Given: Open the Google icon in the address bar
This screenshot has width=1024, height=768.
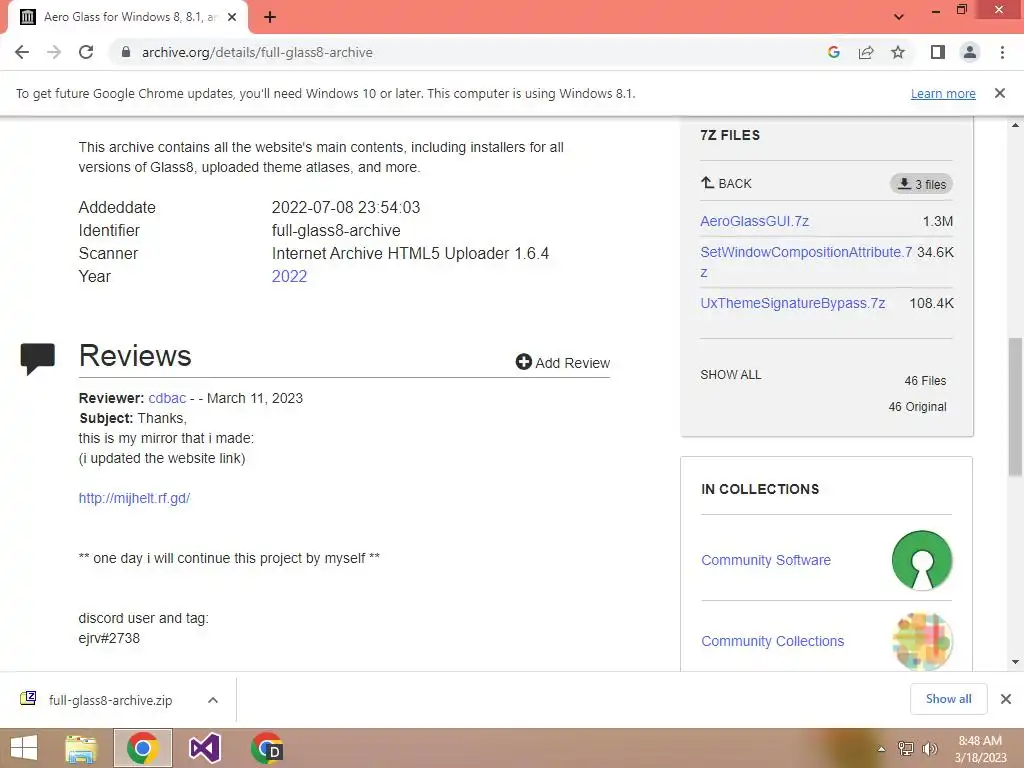Looking at the screenshot, I should pyautogui.click(x=834, y=52).
